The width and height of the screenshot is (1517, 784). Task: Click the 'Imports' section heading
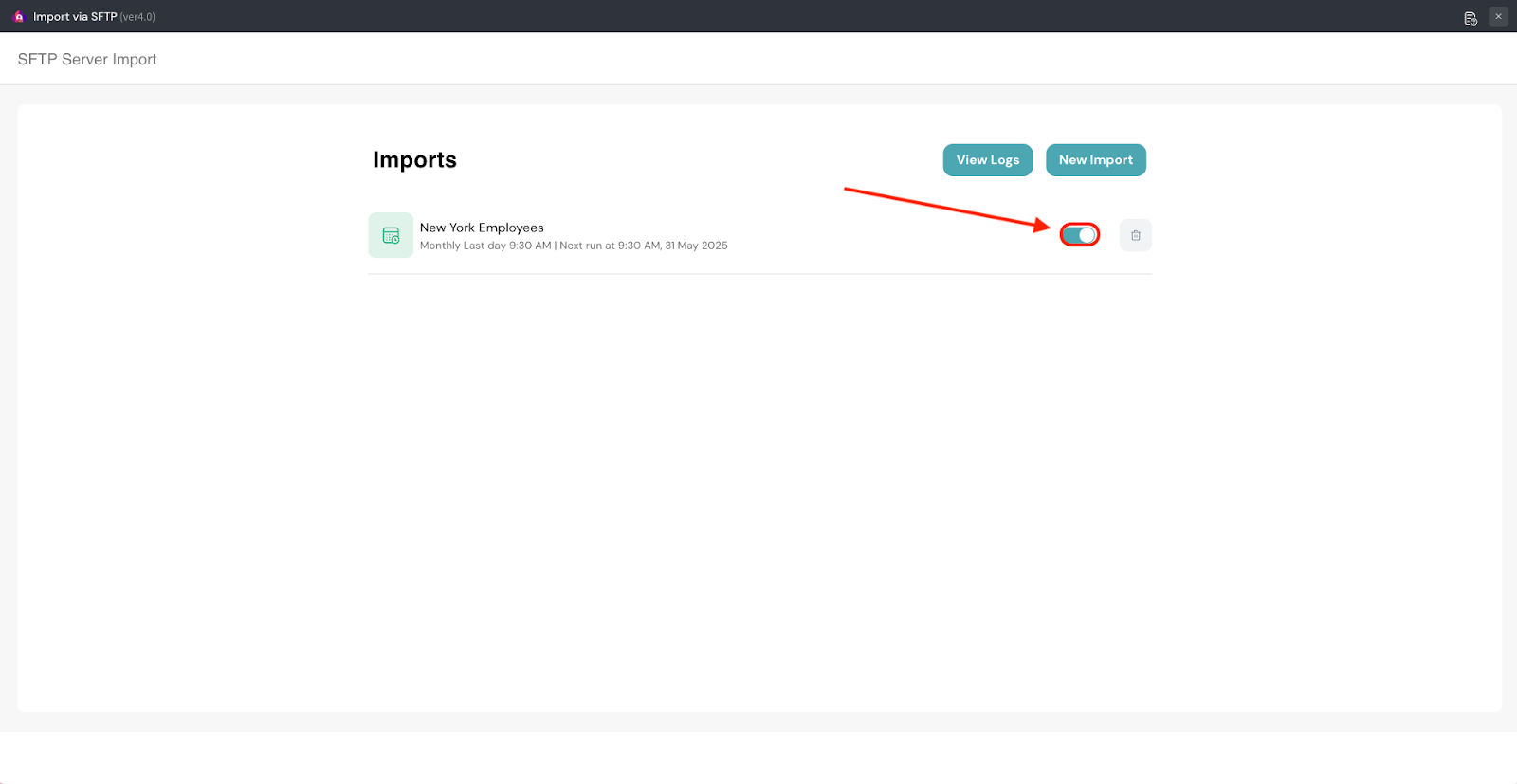click(x=414, y=160)
